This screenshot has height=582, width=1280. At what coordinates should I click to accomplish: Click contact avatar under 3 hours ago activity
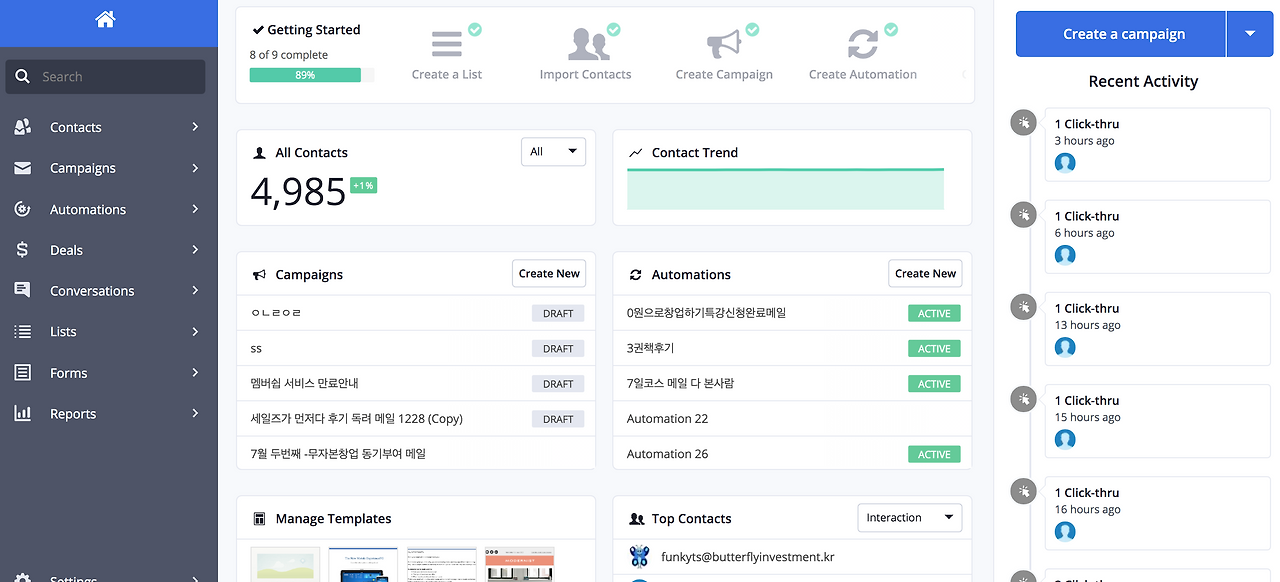point(1065,163)
